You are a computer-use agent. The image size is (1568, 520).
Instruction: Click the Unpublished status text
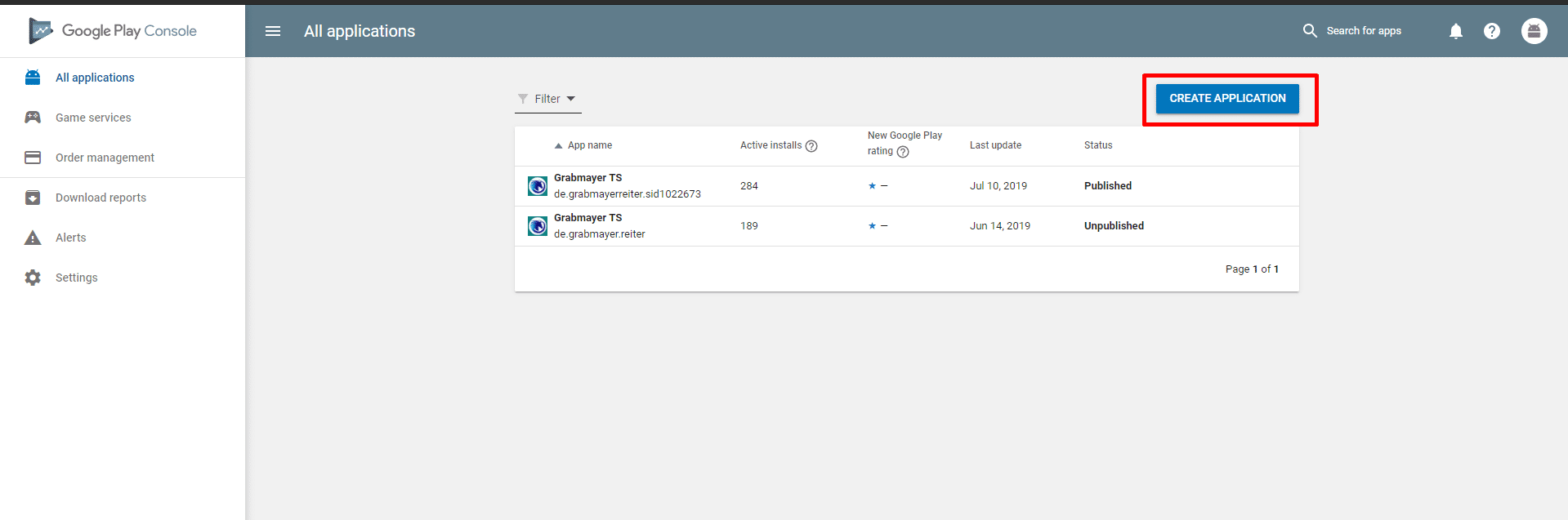click(1114, 226)
